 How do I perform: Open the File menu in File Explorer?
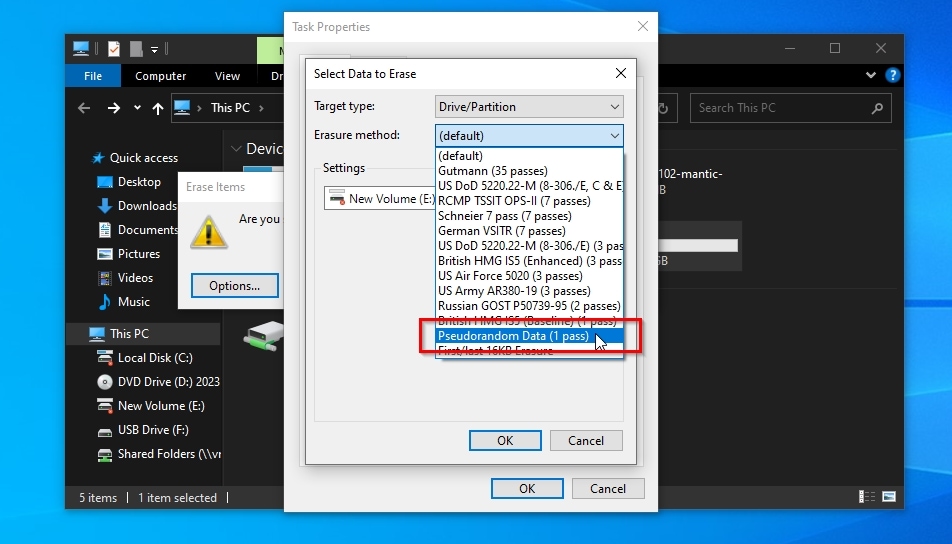93,76
